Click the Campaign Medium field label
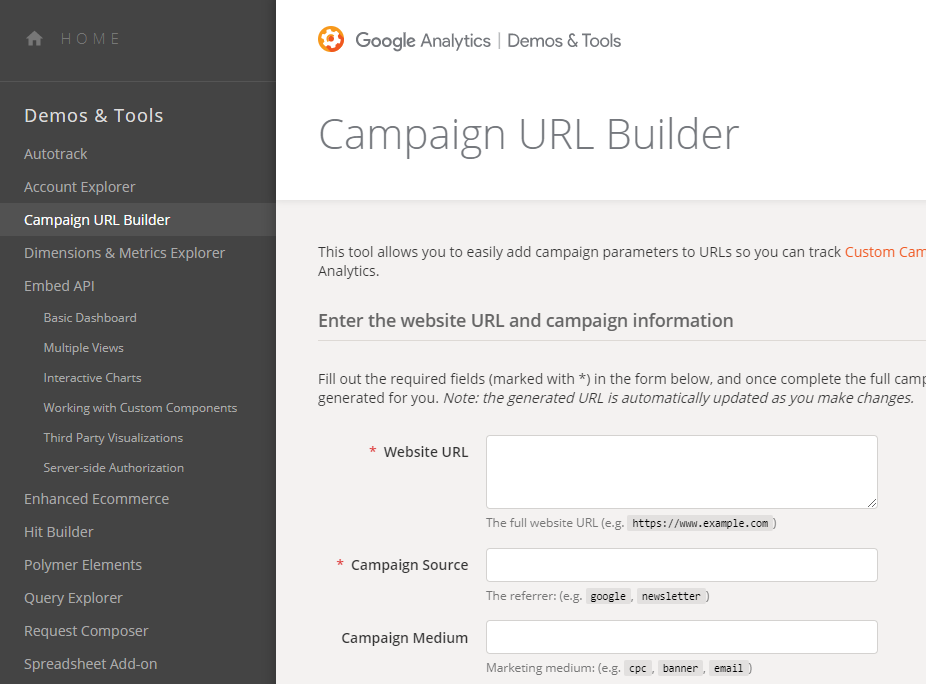Screen dimensions: 926x684 tap(405, 638)
